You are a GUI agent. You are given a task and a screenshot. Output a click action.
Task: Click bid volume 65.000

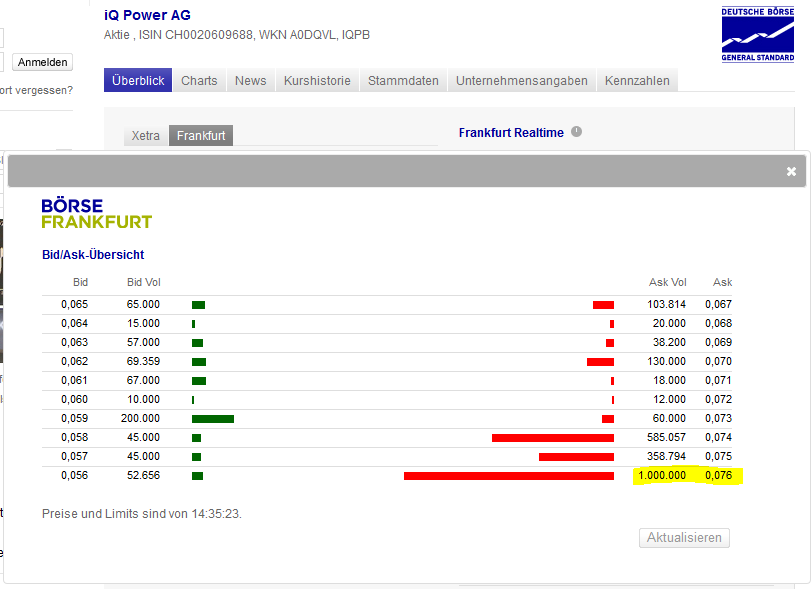point(143,304)
